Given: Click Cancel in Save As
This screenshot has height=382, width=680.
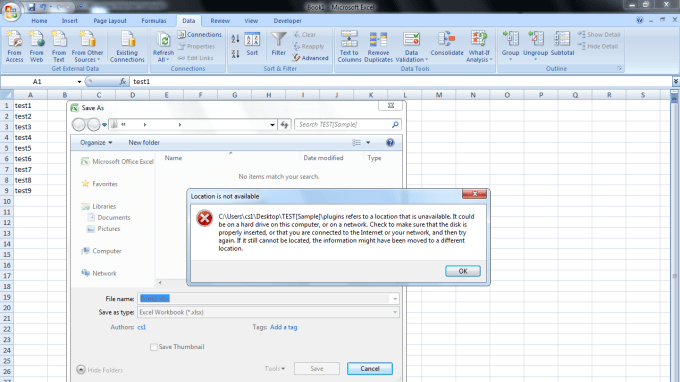Looking at the screenshot, I should (x=369, y=369).
